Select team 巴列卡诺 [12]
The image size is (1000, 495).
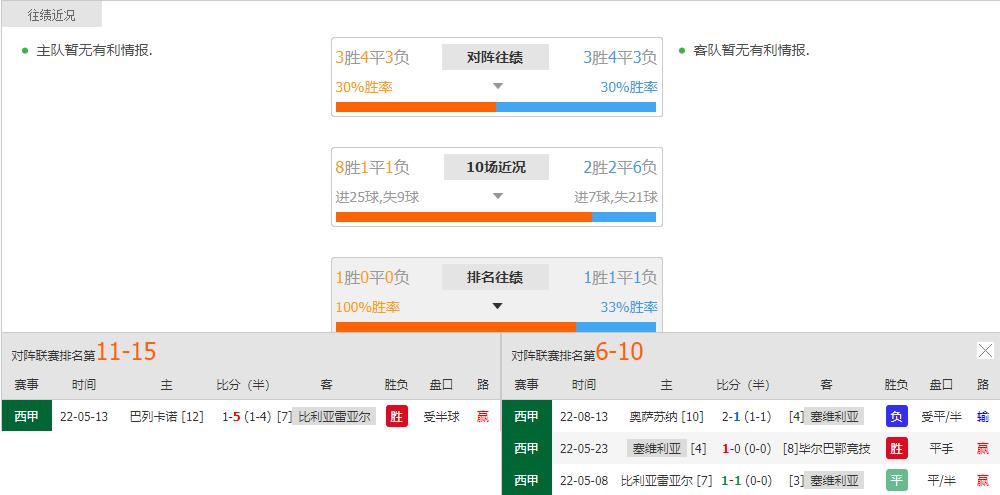tap(166, 417)
